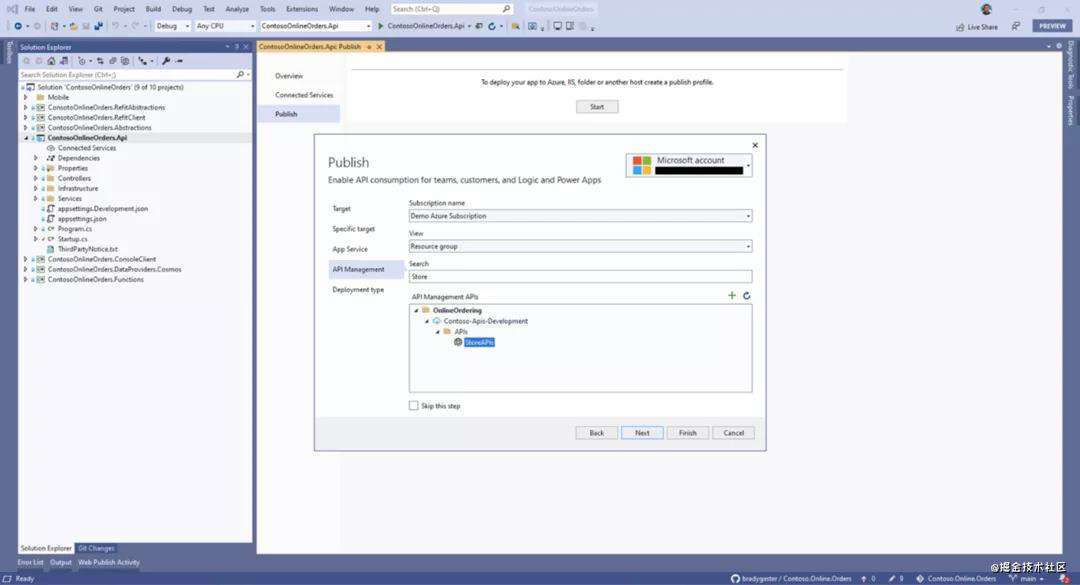Click the PREVIEW button
Screen dimensions: 1080x585
(x=1052, y=26)
